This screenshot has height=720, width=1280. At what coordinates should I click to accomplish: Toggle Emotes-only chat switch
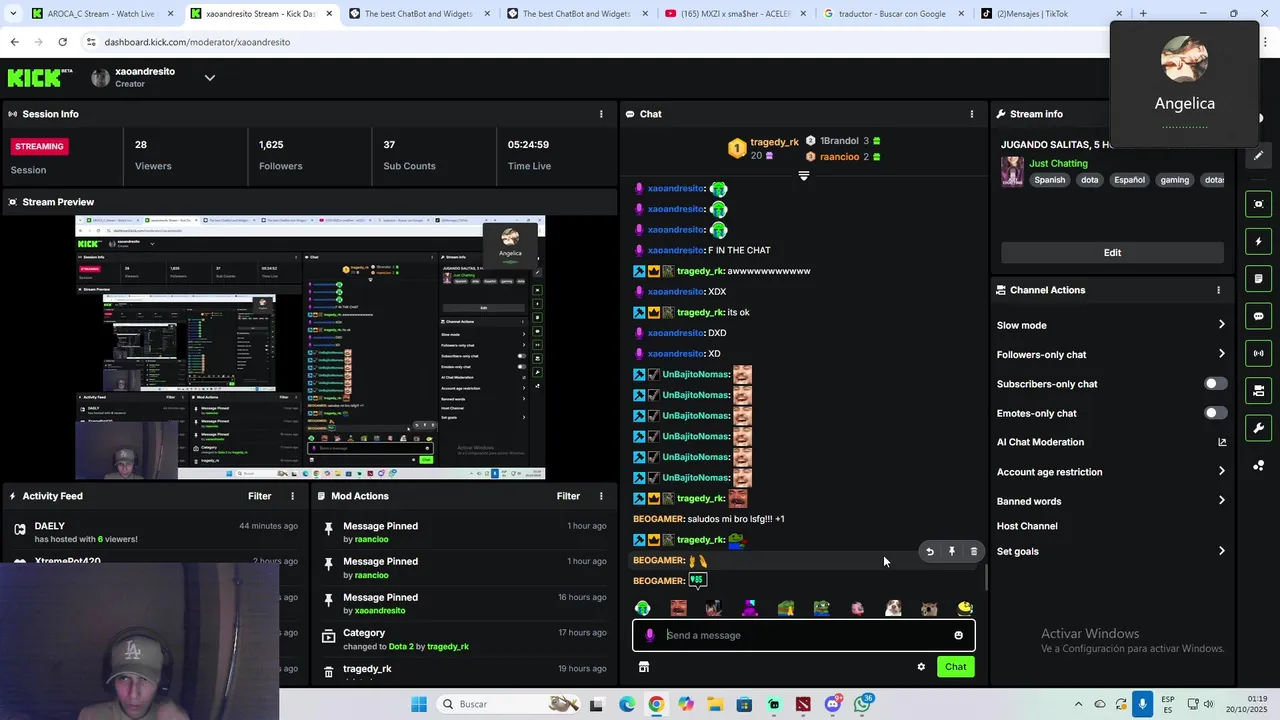click(1215, 413)
